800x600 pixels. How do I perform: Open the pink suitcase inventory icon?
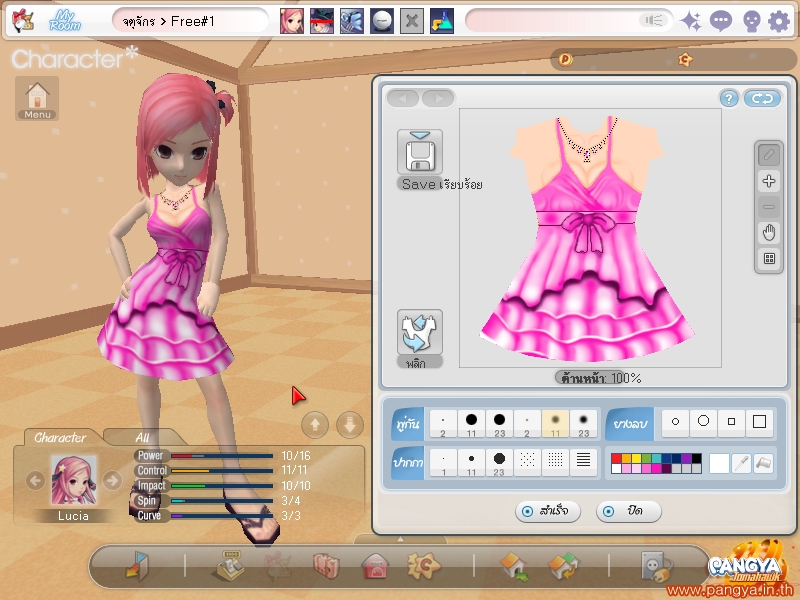click(326, 566)
